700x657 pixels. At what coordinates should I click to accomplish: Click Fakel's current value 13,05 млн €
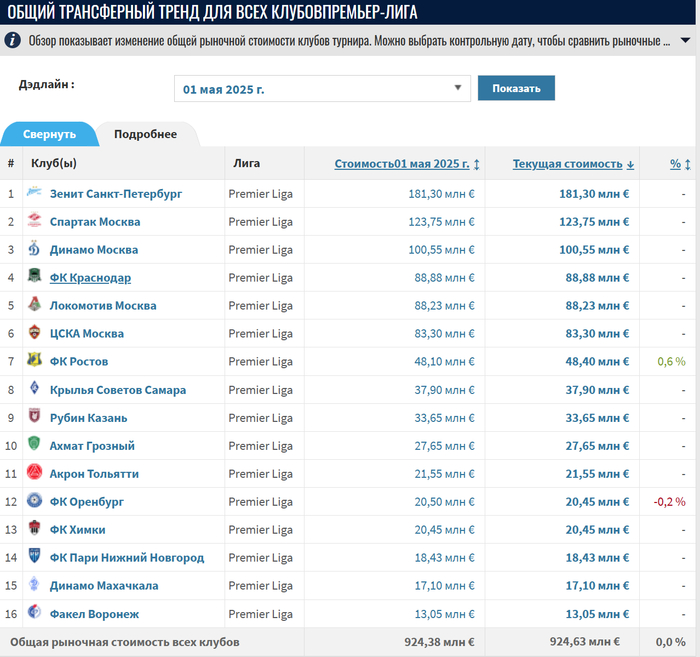click(x=597, y=614)
